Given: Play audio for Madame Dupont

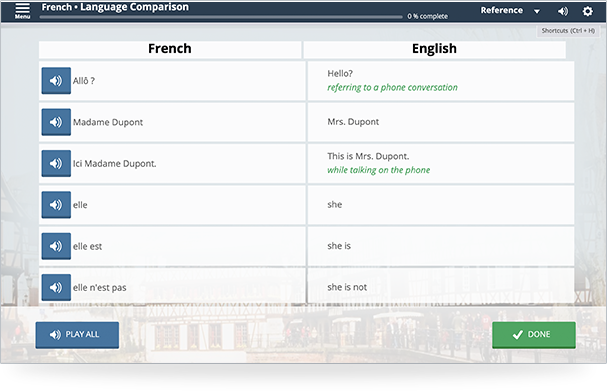Looking at the screenshot, I should coord(56,122).
